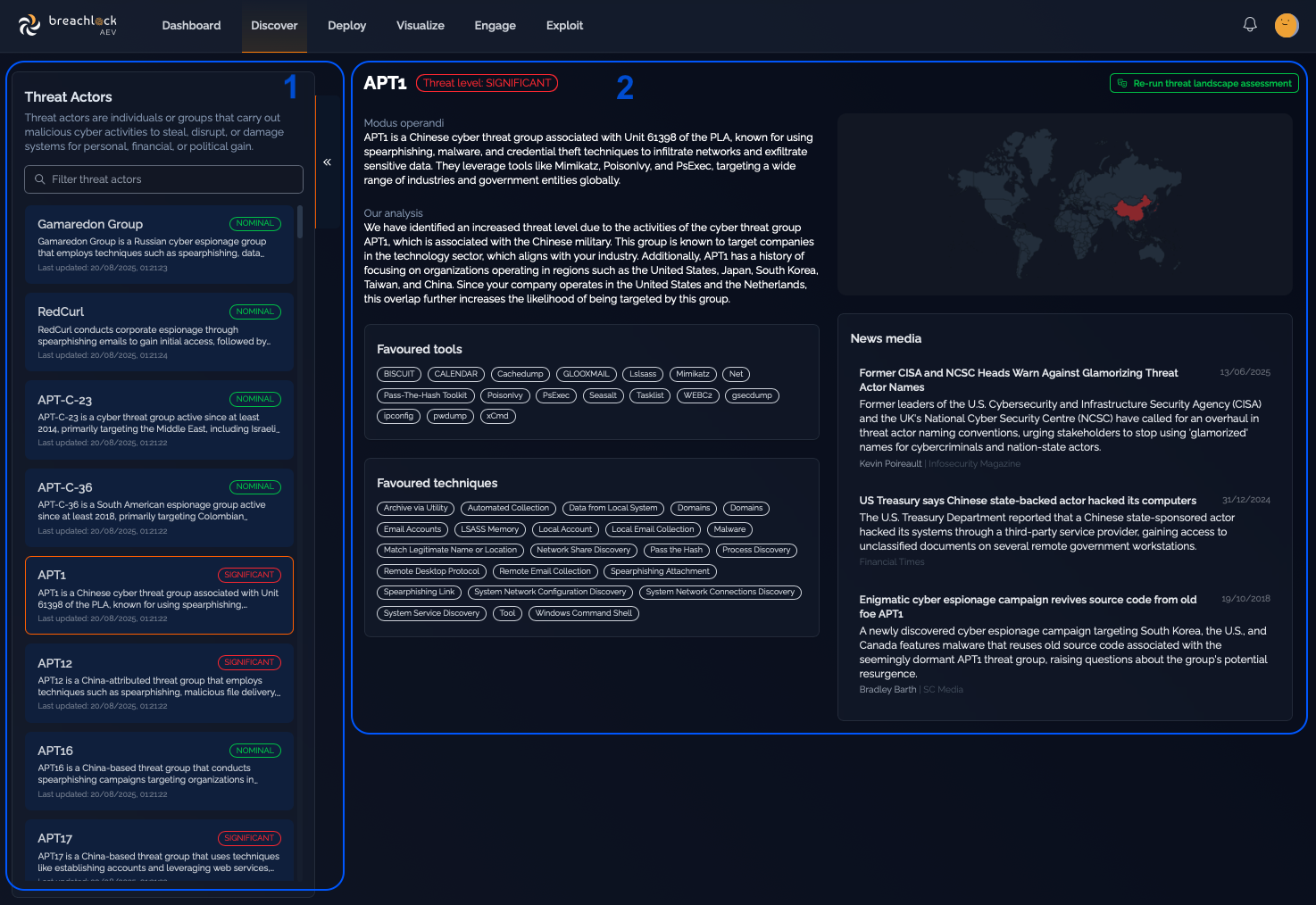Open the Deploy section

pyautogui.click(x=347, y=26)
